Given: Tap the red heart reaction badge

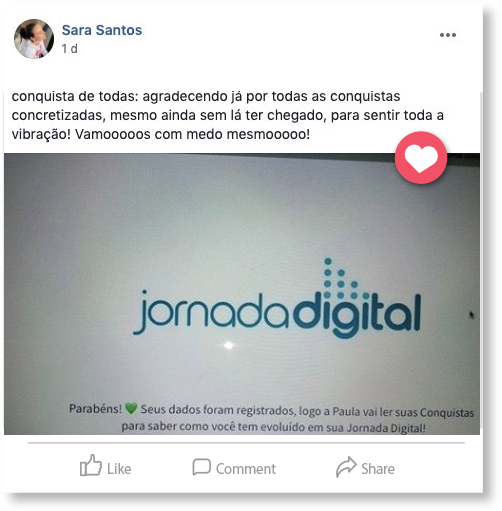Looking at the screenshot, I should [x=421, y=158].
